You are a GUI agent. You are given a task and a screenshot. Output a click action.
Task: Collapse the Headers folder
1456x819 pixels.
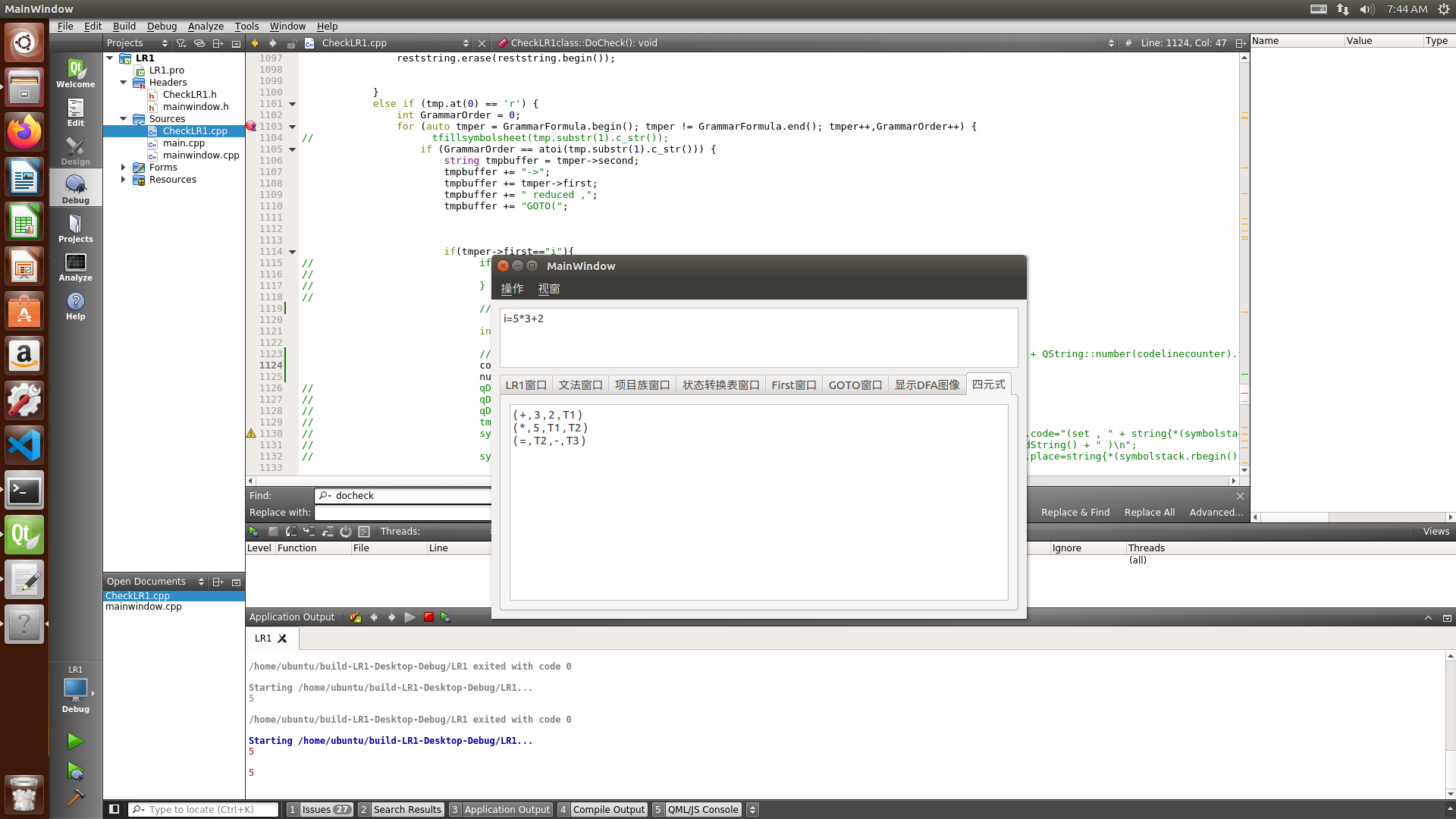pyautogui.click(x=123, y=83)
